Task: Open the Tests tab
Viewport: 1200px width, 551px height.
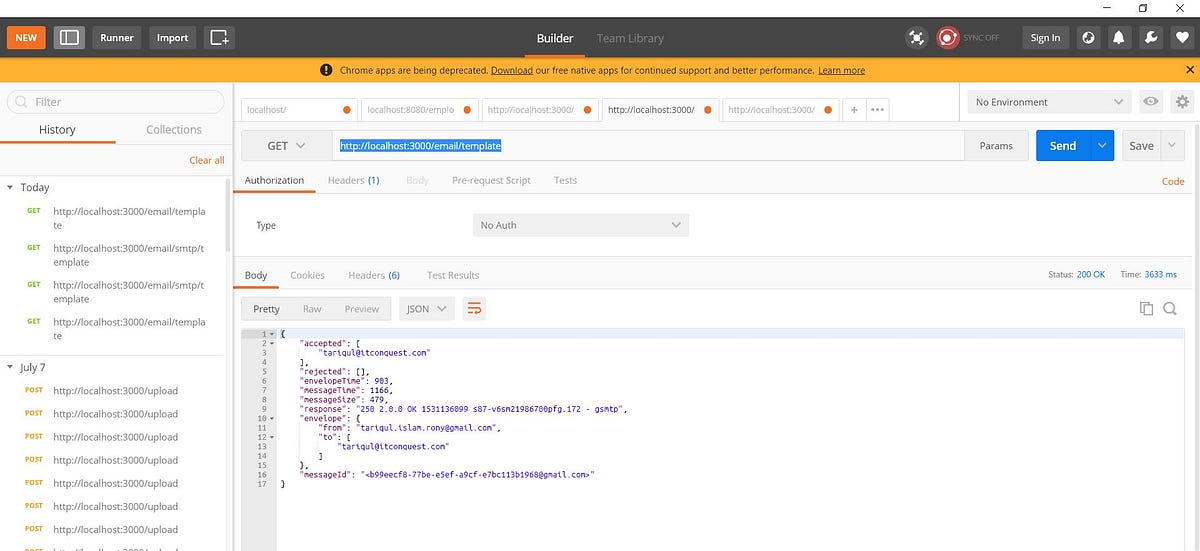Action: pyautogui.click(x=565, y=180)
